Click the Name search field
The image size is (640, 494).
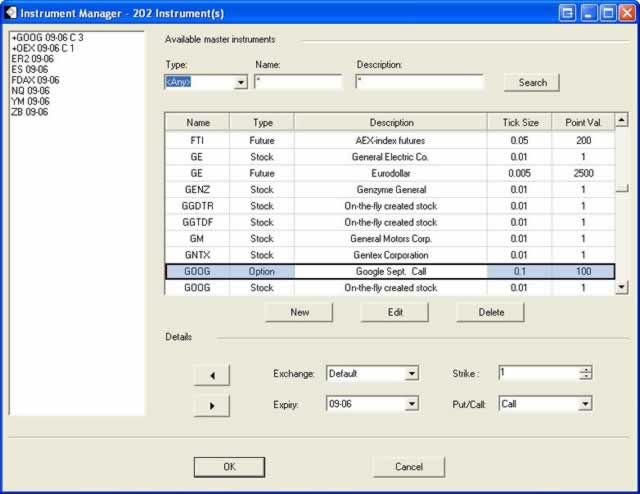(x=298, y=82)
